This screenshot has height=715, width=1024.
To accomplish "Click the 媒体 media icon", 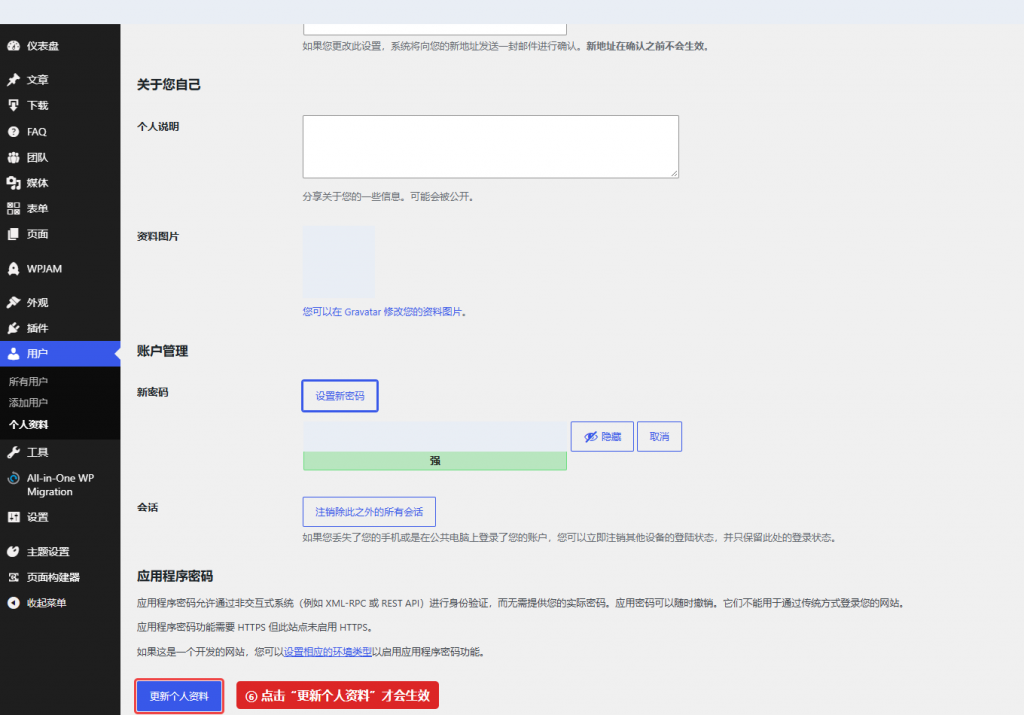I will tap(13, 183).
